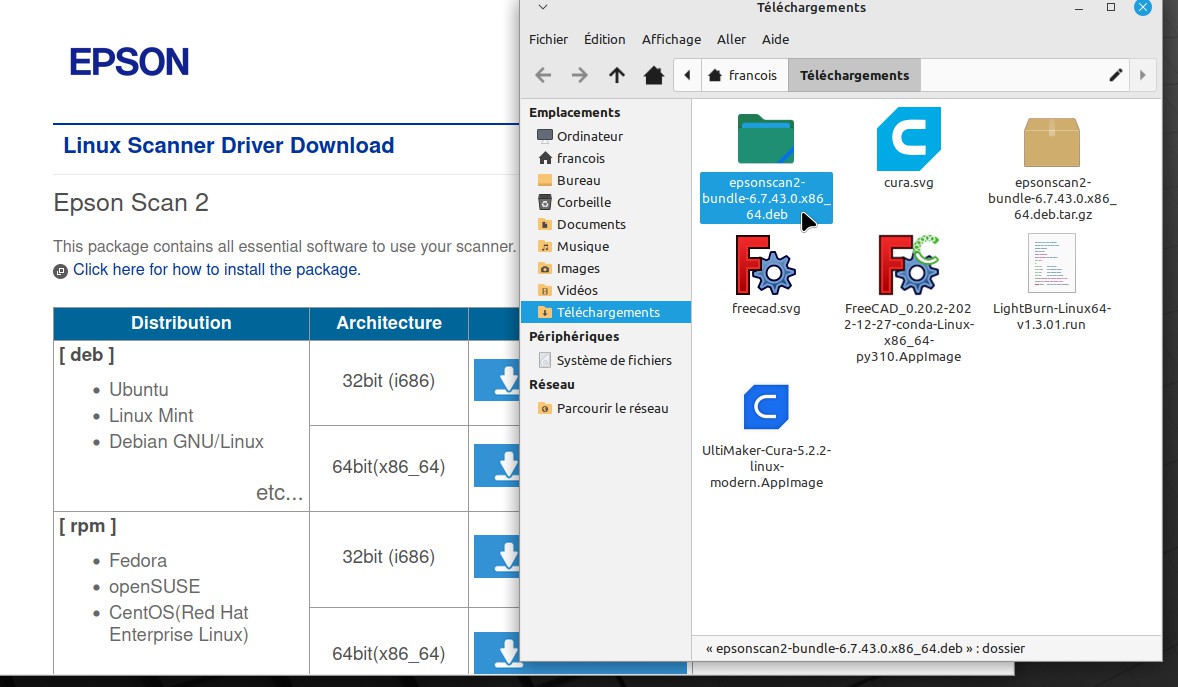The image size is (1178, 687).
Task: Click the EPSON logo on the web page
Action: click(x=129, y=62)
